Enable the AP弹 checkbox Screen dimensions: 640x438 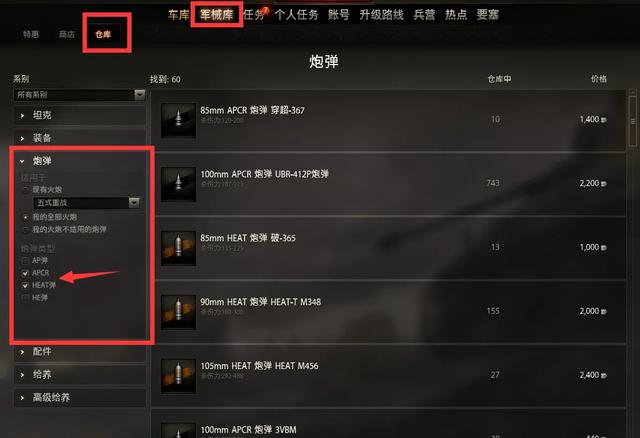[25, 260]
